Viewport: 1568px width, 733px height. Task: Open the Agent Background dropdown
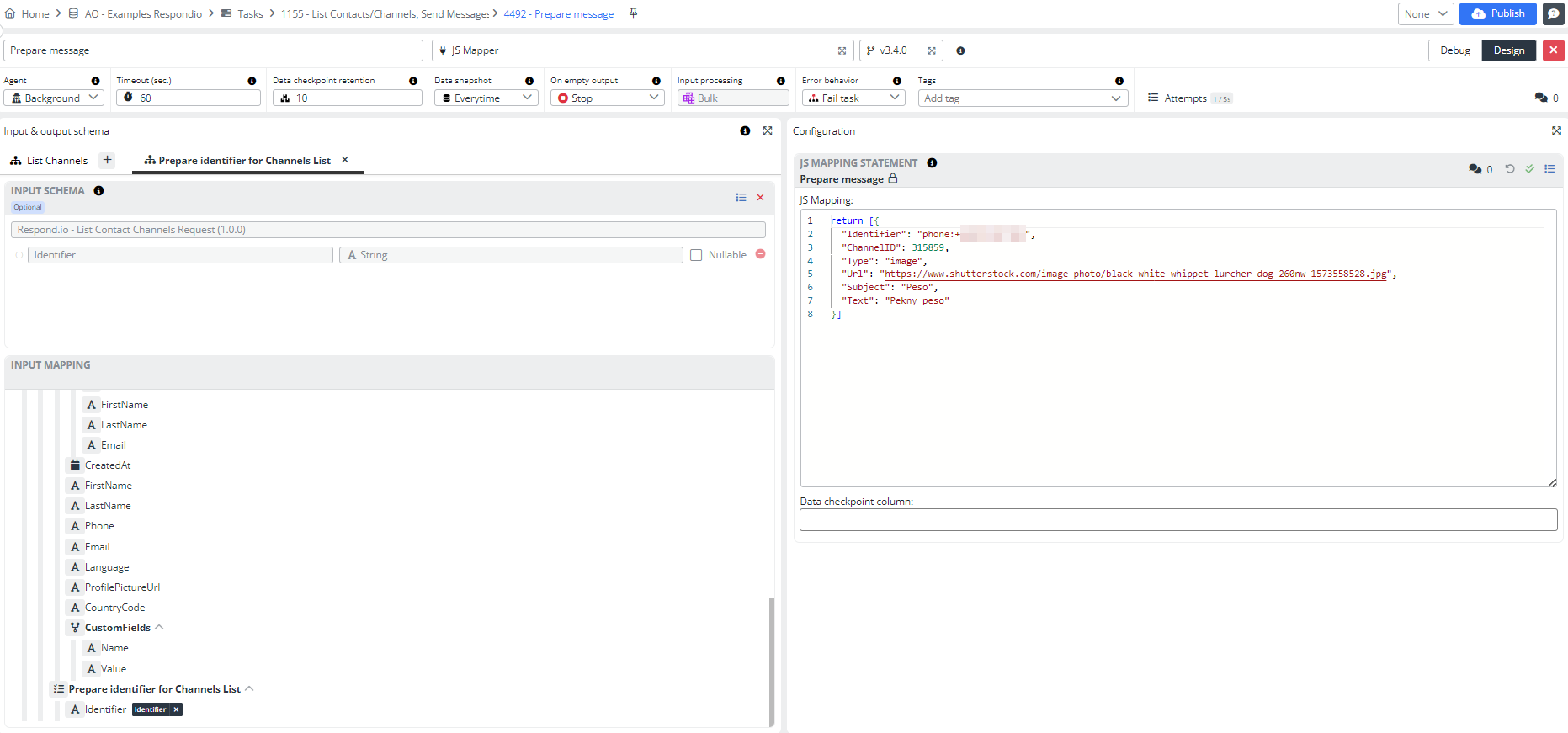click(53, 98)
